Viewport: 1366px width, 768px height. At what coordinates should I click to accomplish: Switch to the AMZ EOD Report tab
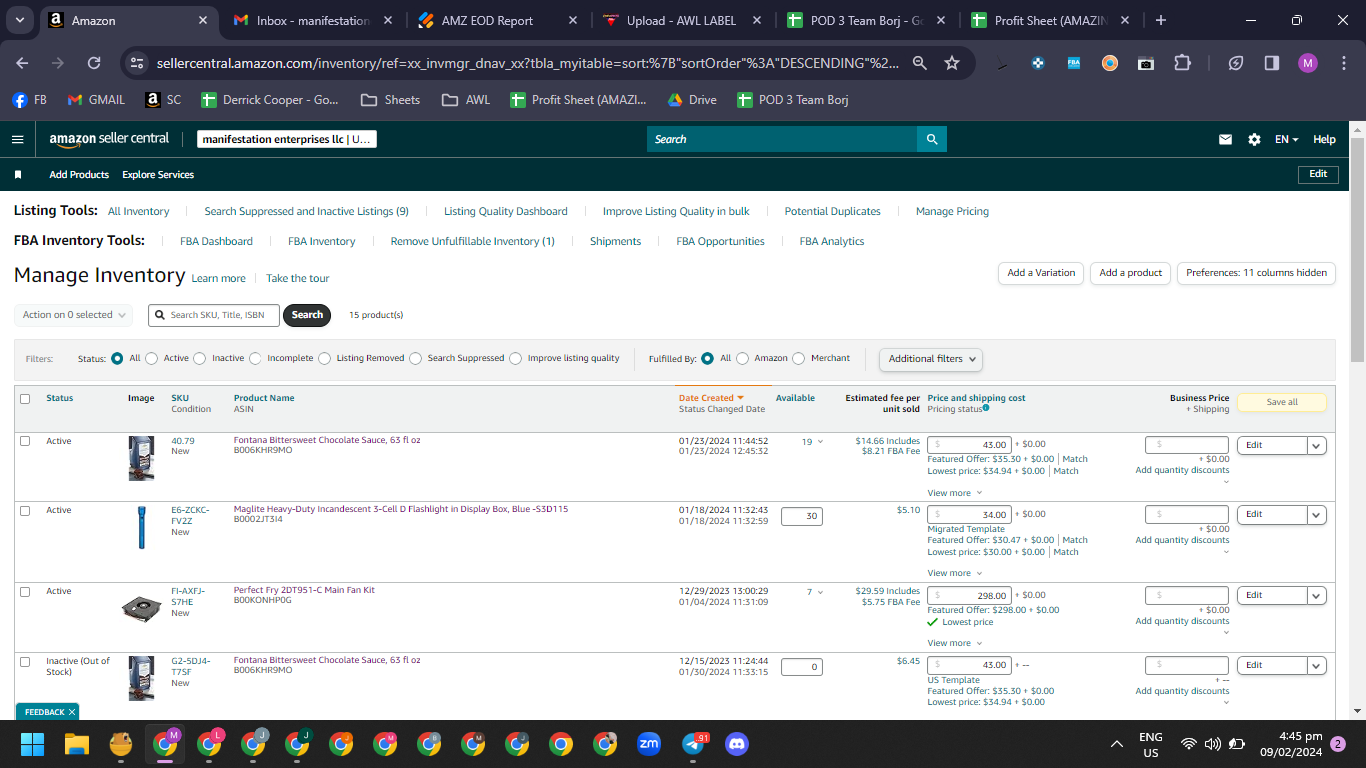tap(487, 20)
